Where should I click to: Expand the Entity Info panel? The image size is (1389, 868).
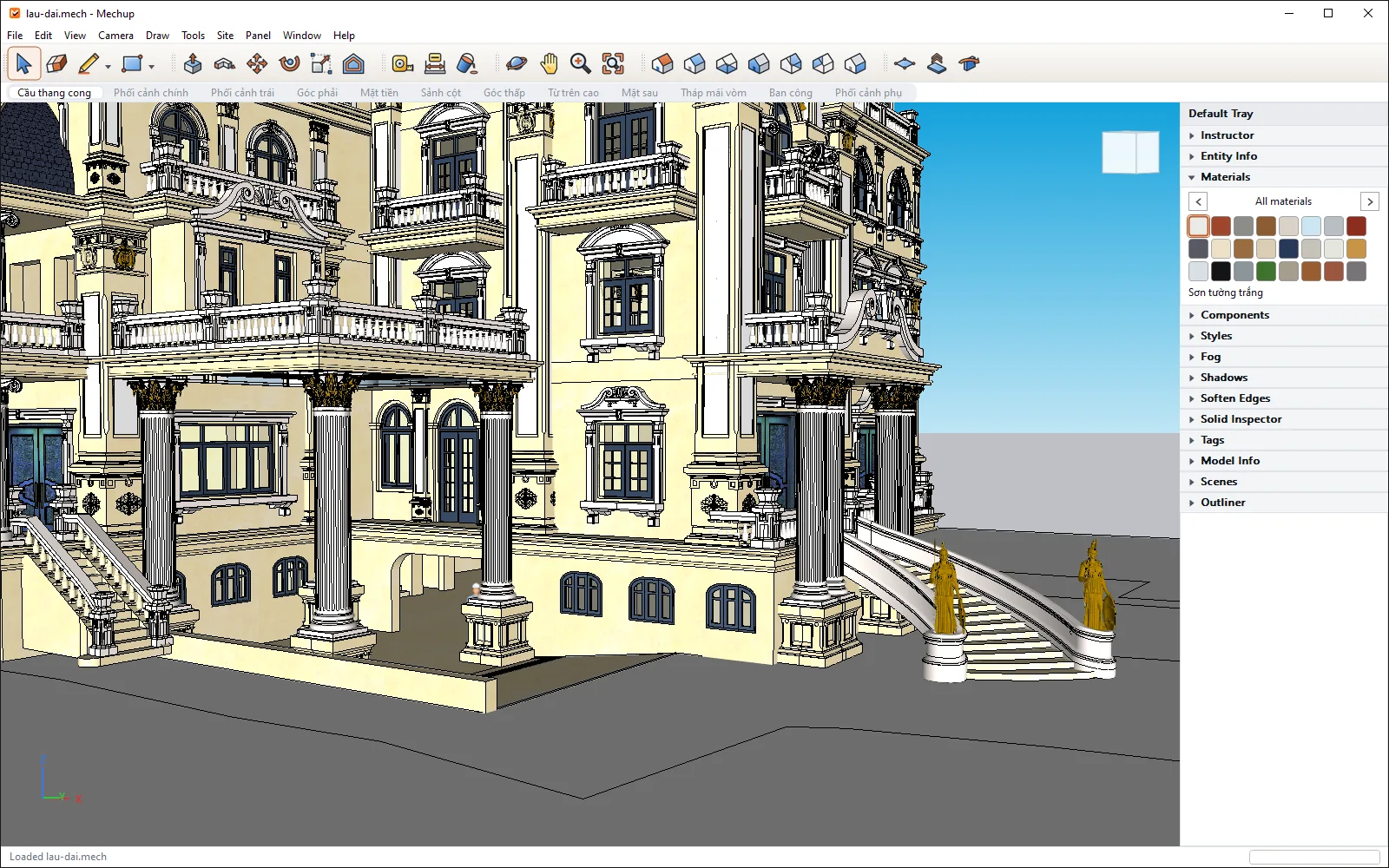click(1284, 156)
